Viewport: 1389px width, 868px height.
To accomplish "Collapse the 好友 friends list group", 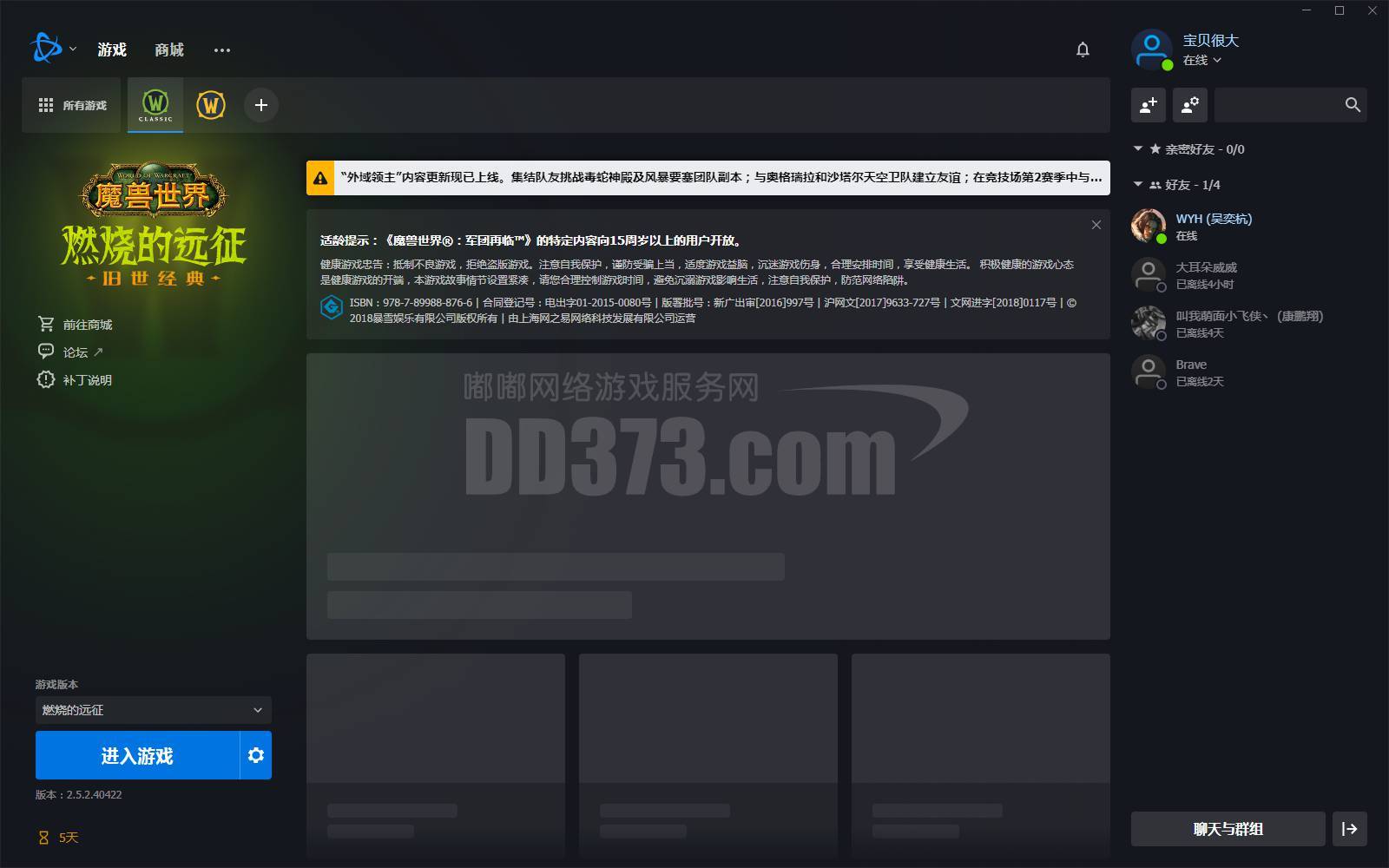I will click(1138, 185).
